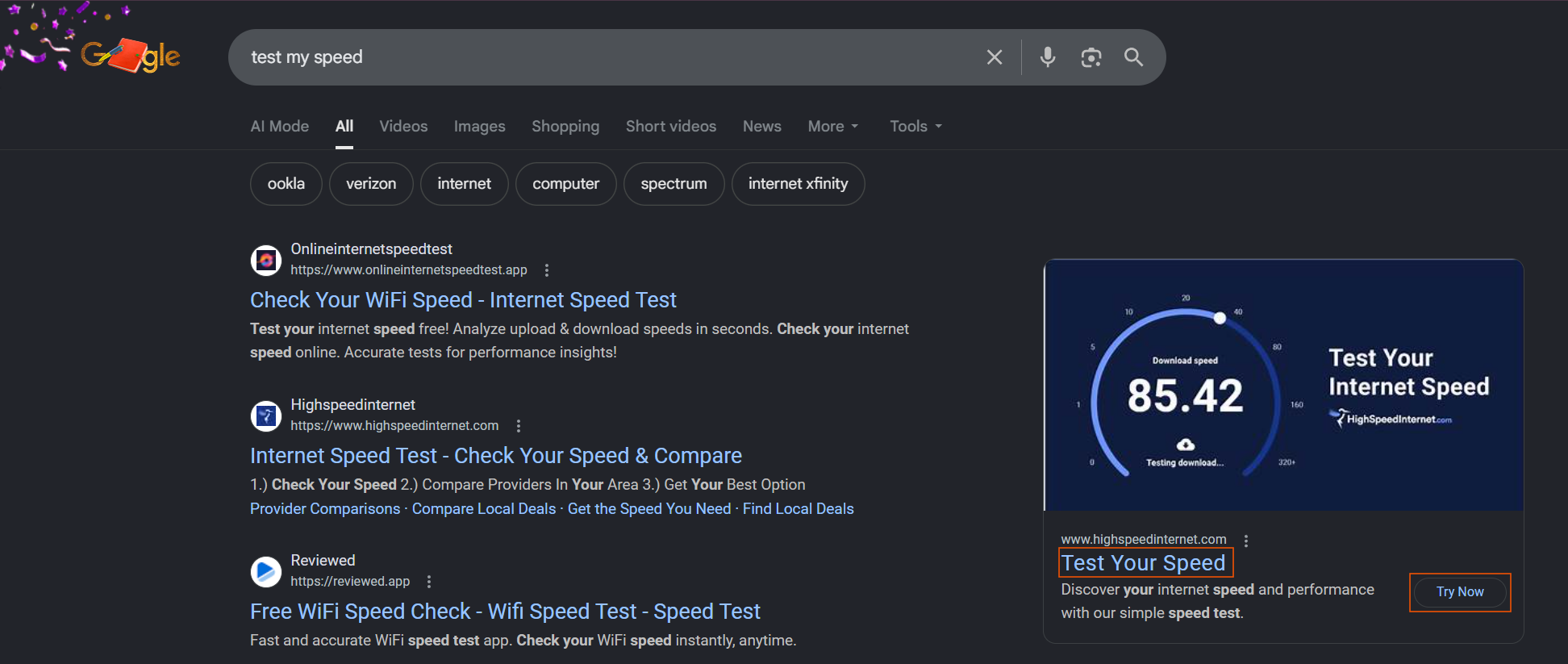1568x664 pixels.
Task: Click the Google doodle logo
Action: (x=131, y=56)
